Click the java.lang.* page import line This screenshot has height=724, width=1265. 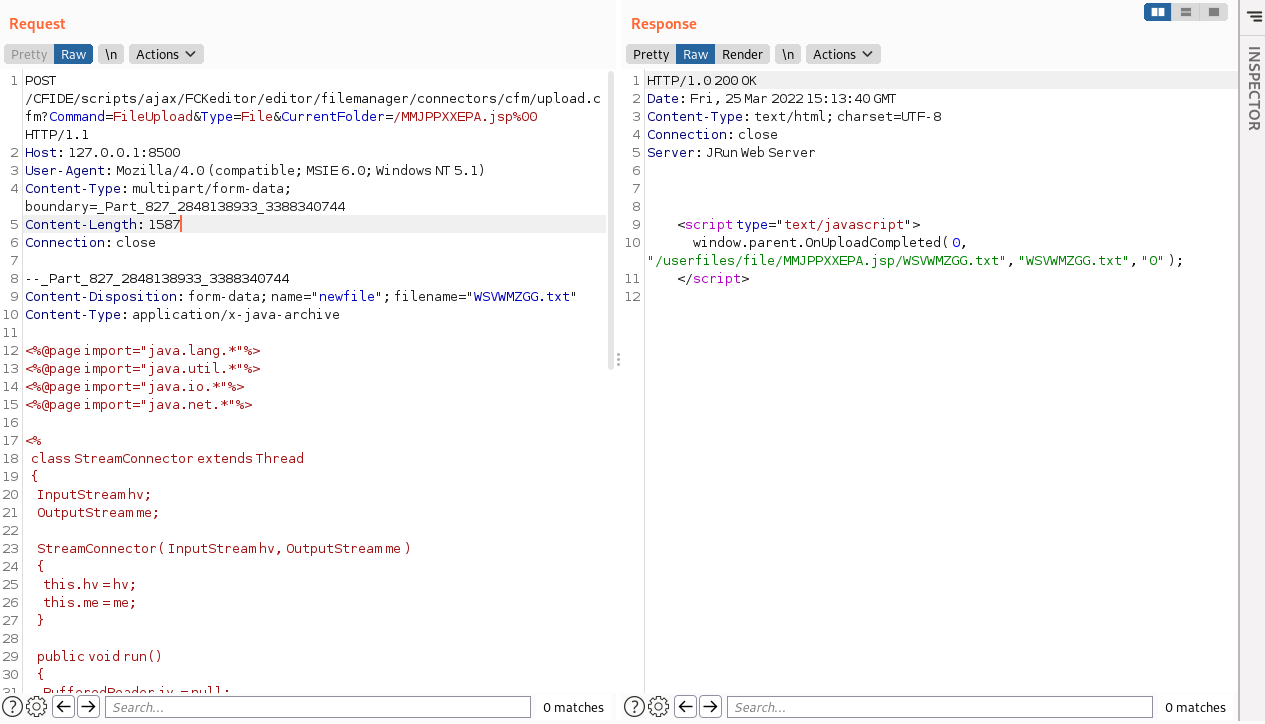pos(143,350)
